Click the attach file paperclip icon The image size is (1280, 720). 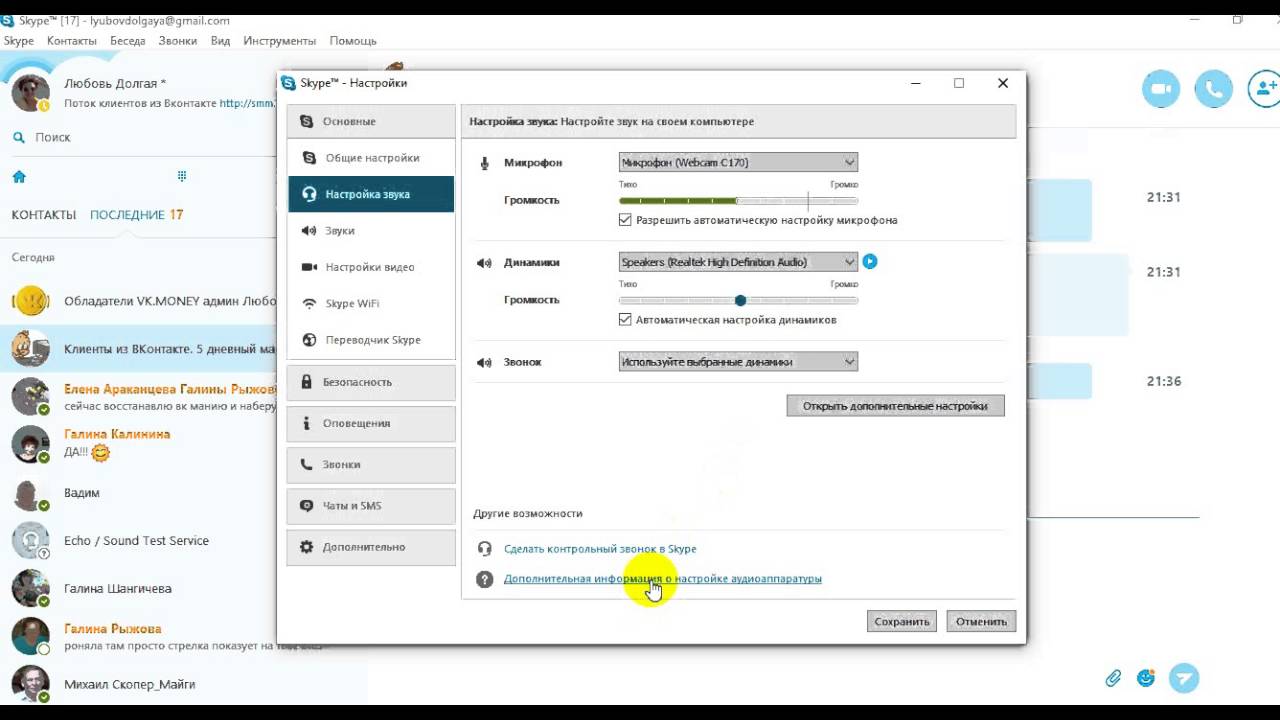point(1113,678)
